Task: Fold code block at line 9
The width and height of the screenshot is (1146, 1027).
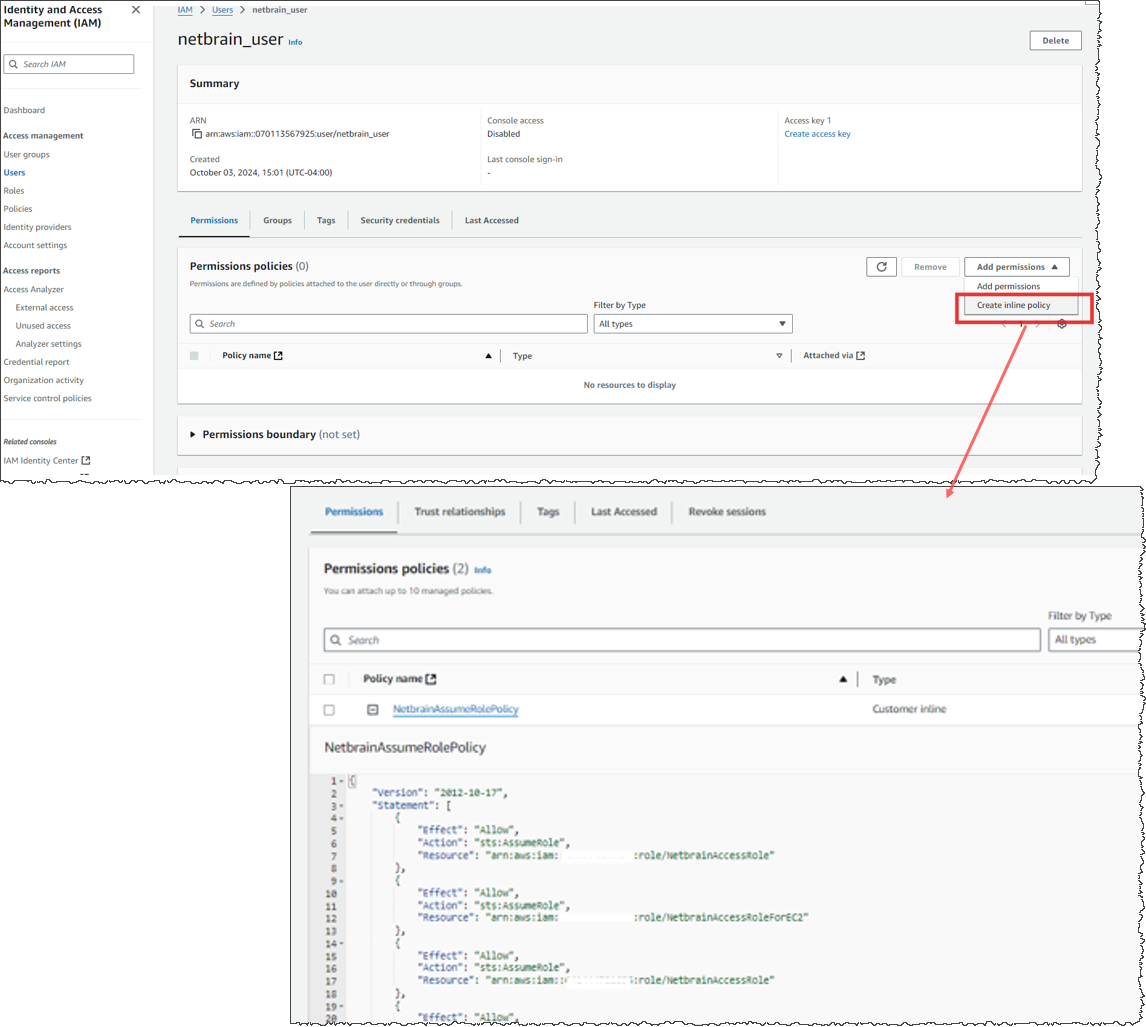Action: pos(341,881)
